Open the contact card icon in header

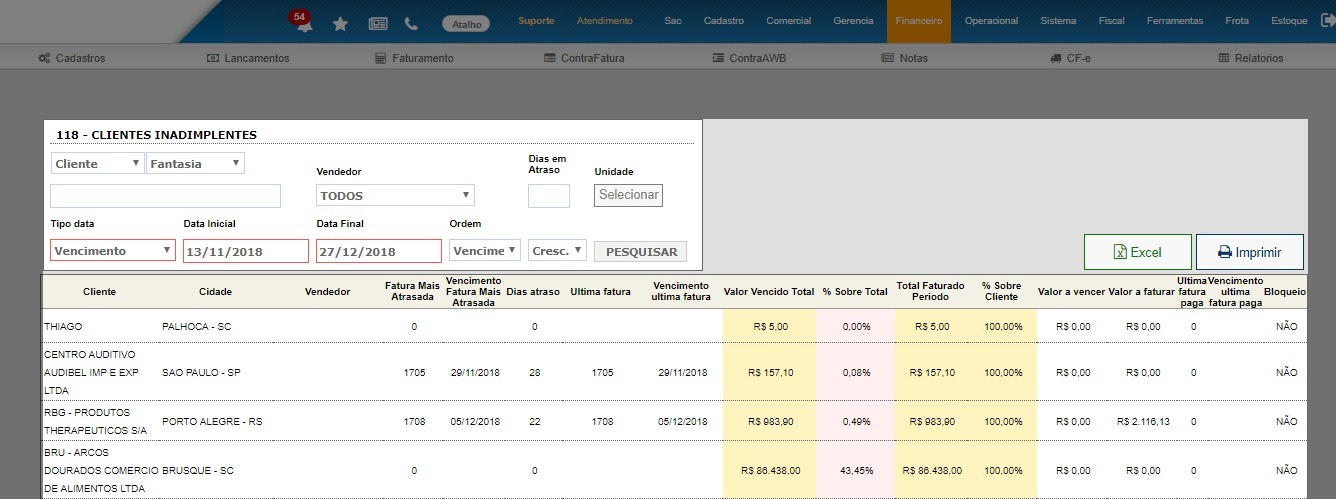pyautogui.click(x=378, y=23)
